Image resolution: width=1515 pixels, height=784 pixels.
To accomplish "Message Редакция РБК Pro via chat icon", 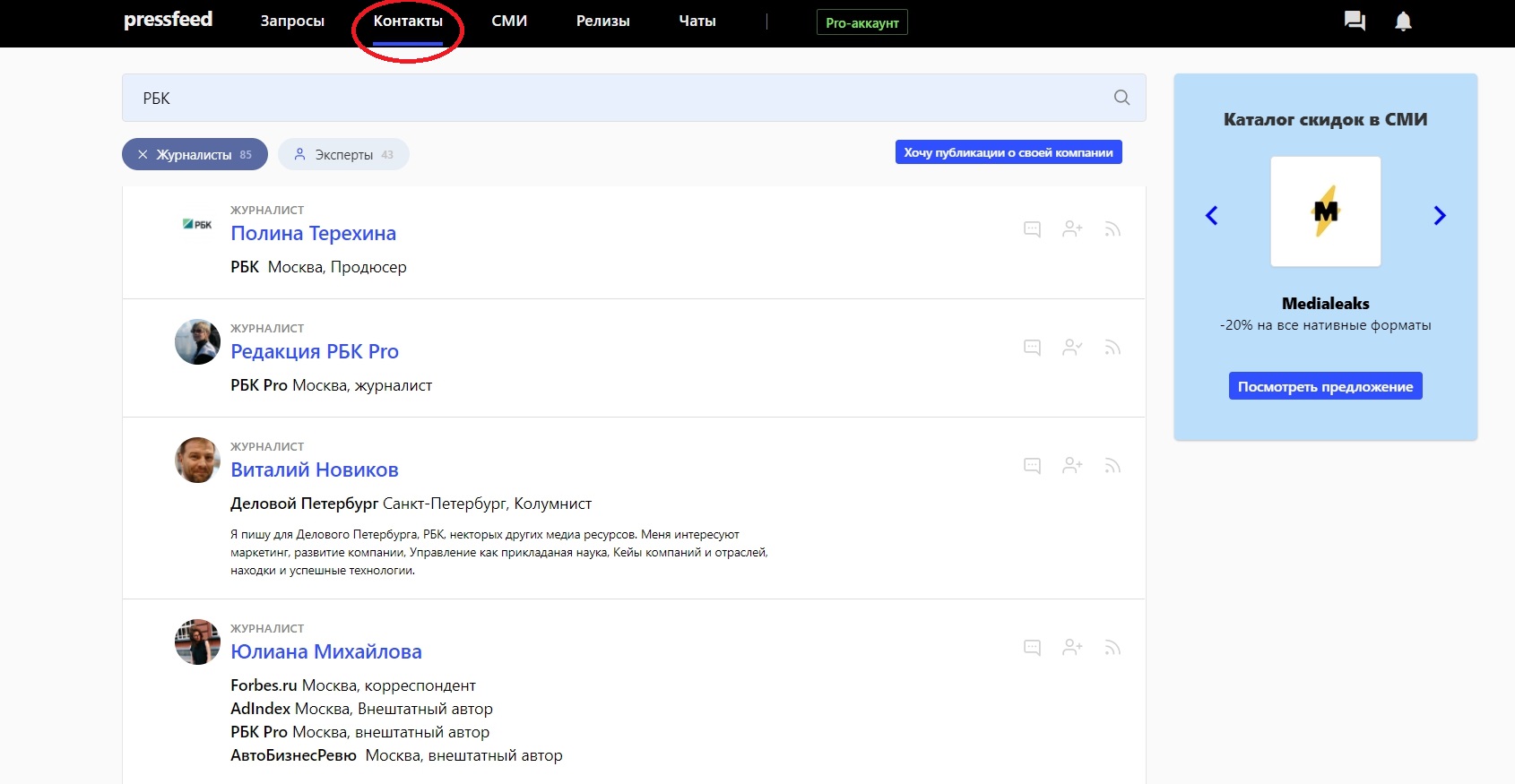I will click(x=1032, y=348).
